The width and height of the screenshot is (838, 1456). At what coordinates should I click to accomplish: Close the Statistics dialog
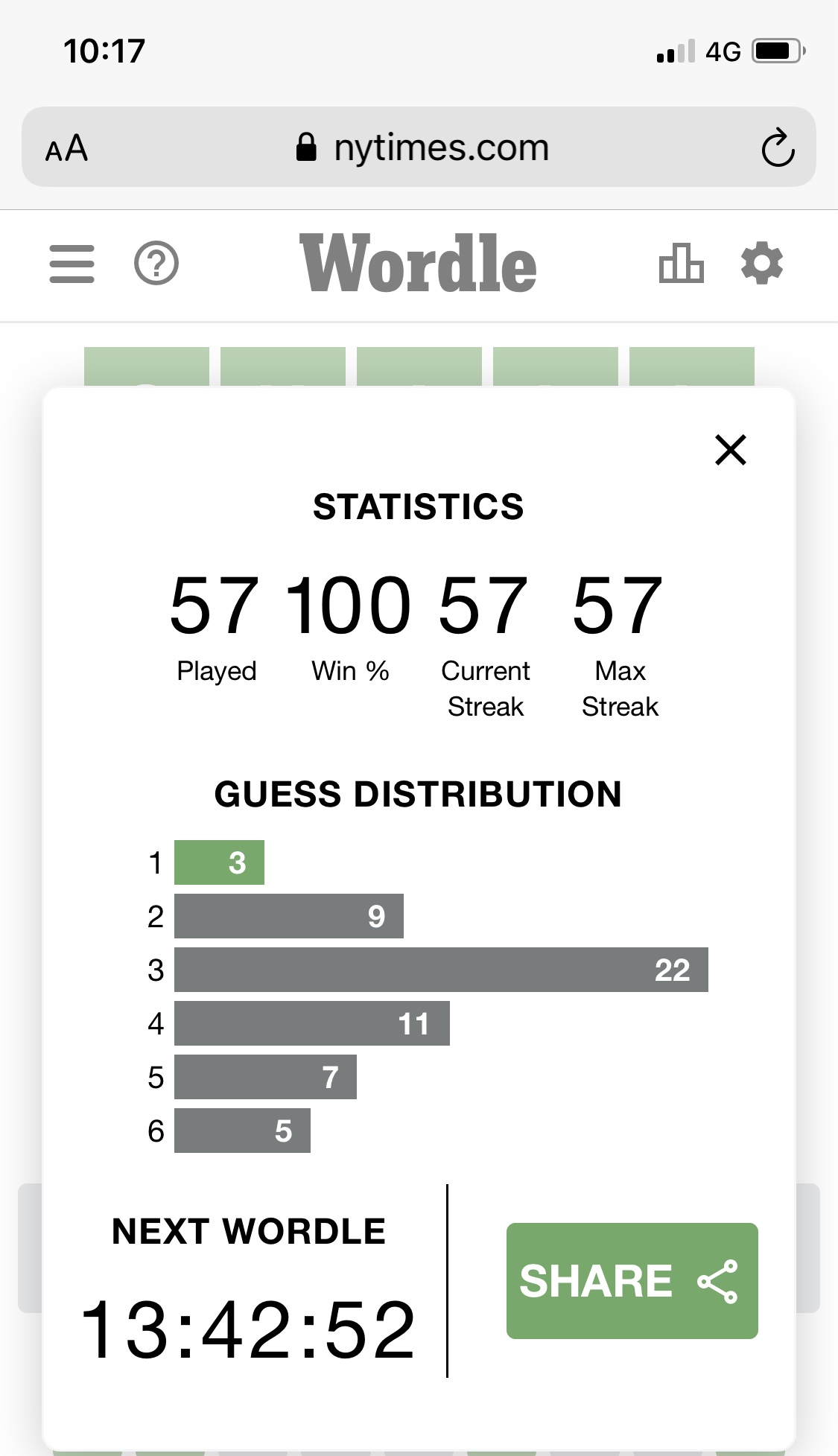[x=731, y=450]
